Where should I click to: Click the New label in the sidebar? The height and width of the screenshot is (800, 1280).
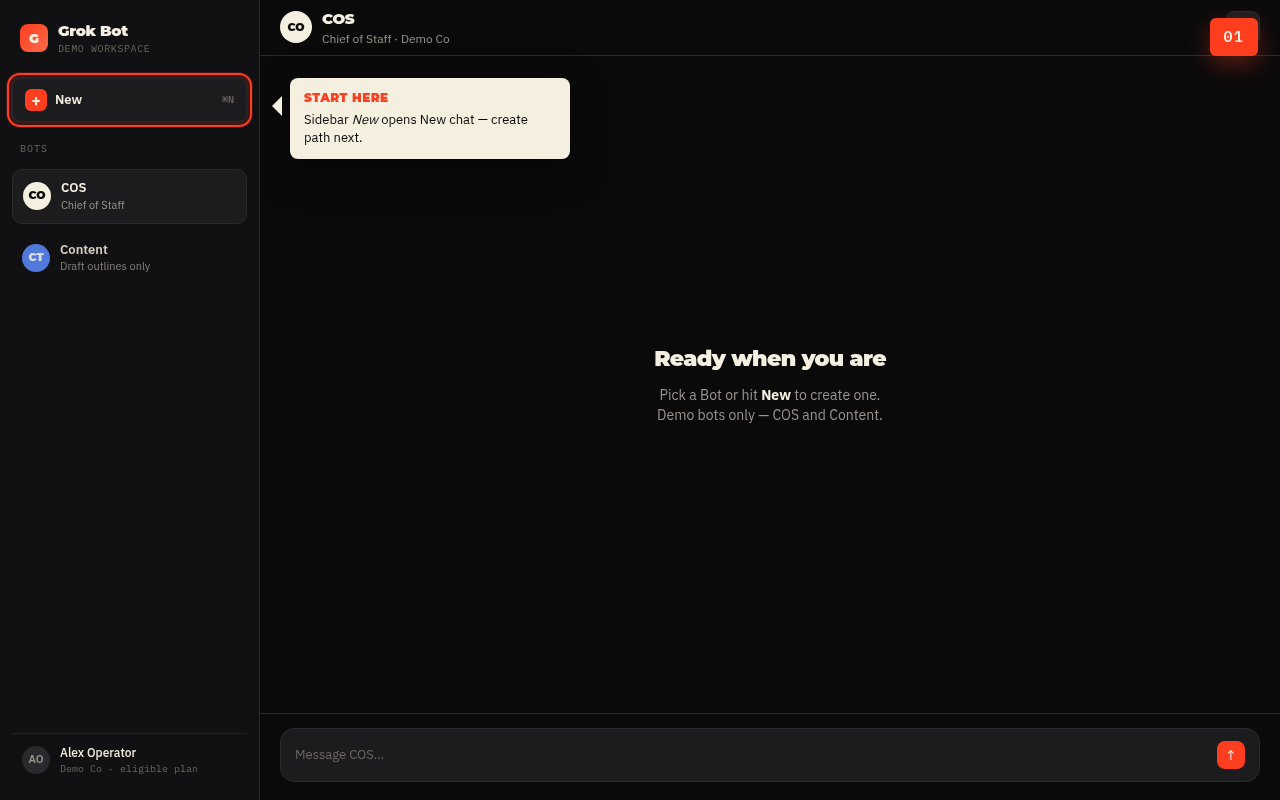click(x=68, y=100)
